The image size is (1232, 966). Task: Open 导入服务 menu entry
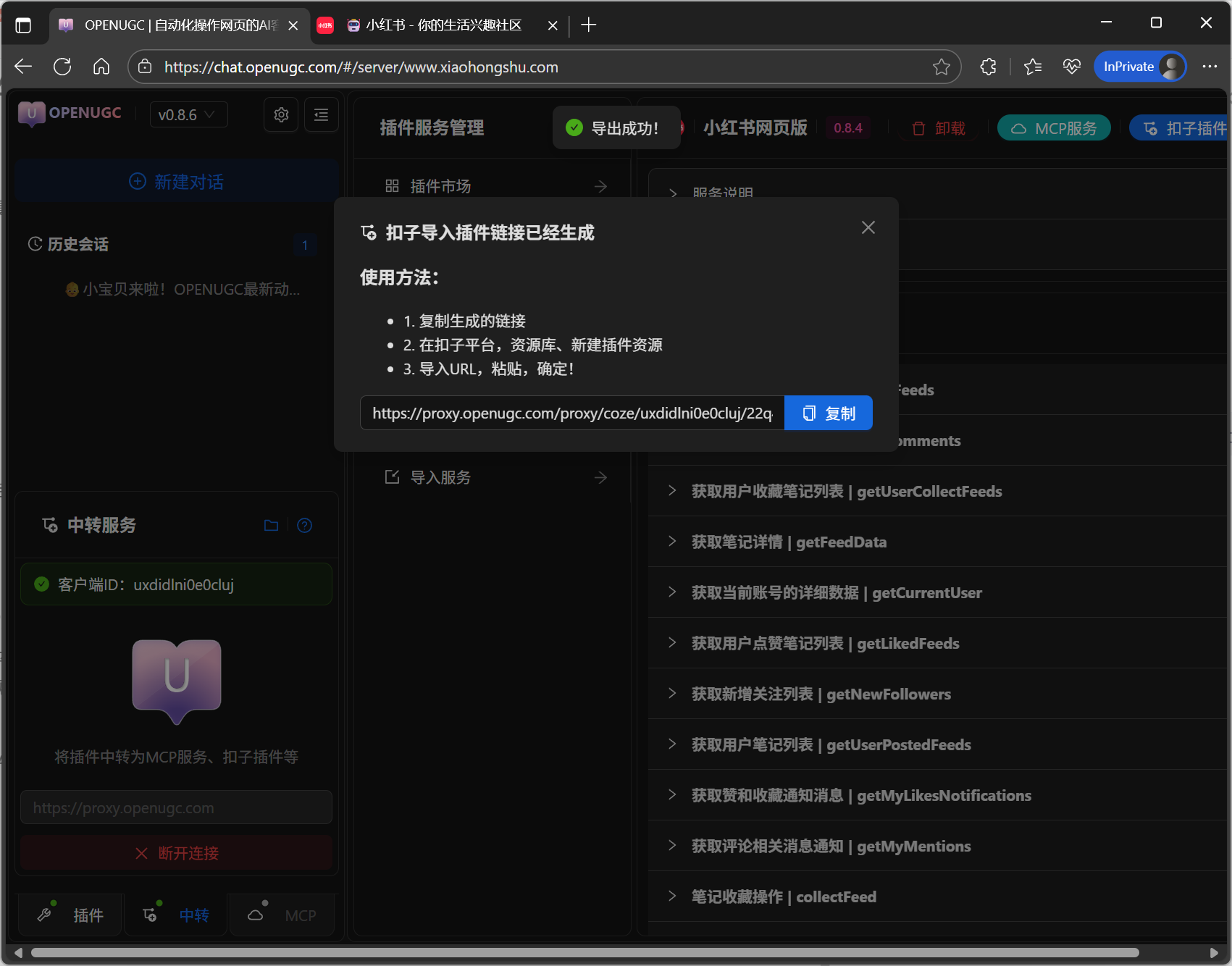(x=495, y=477)
